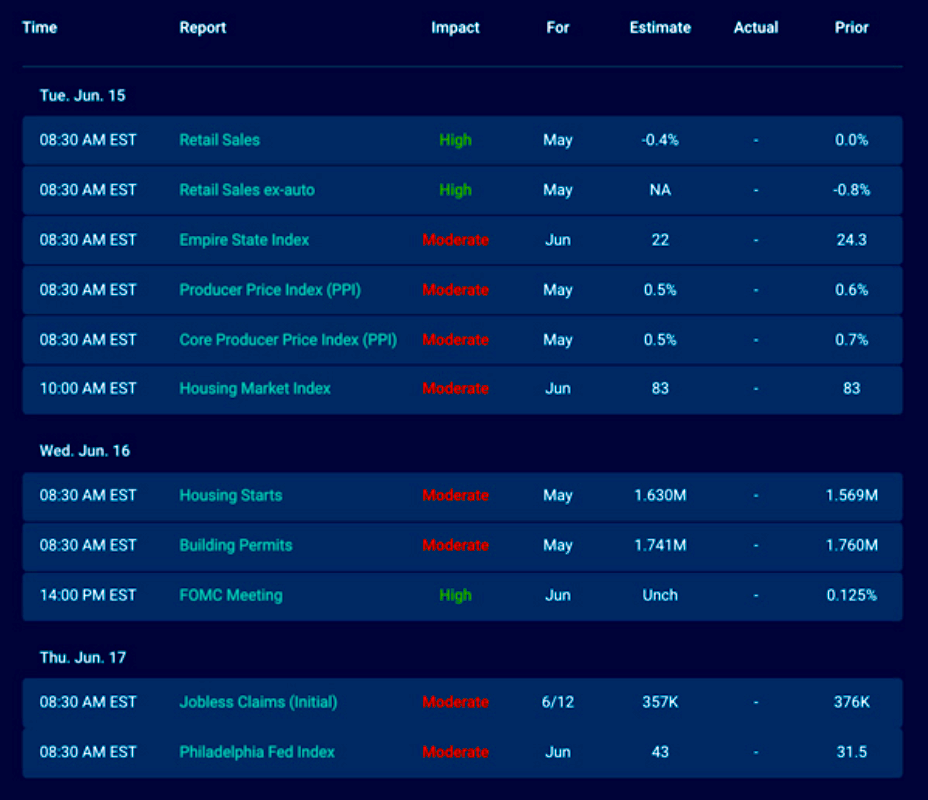Sort by the Impact column header
This screenshot has width=928, height=800.
tap(455, 28)
